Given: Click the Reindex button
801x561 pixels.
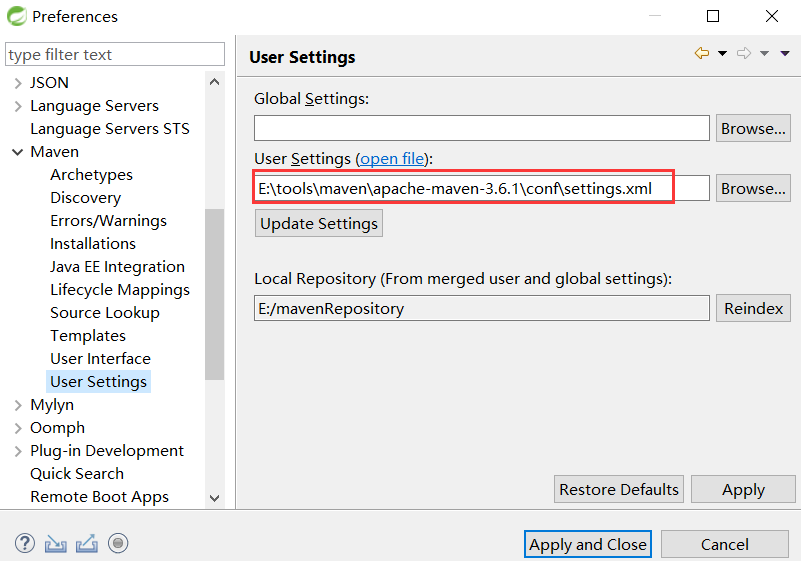Looking at the screenshot, I should (x=752, y=308).
